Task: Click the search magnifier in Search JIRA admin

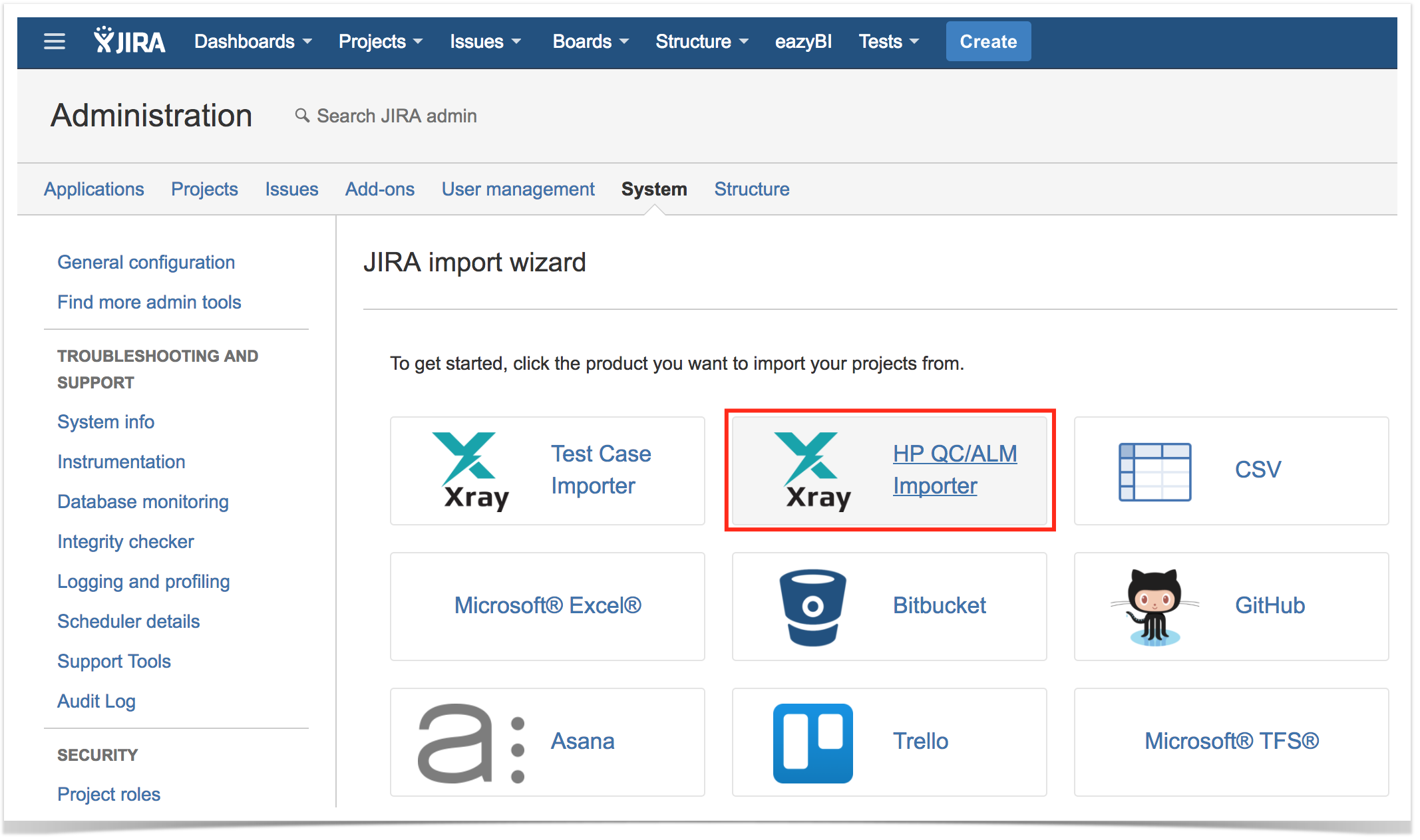Action: click(301, 115)
